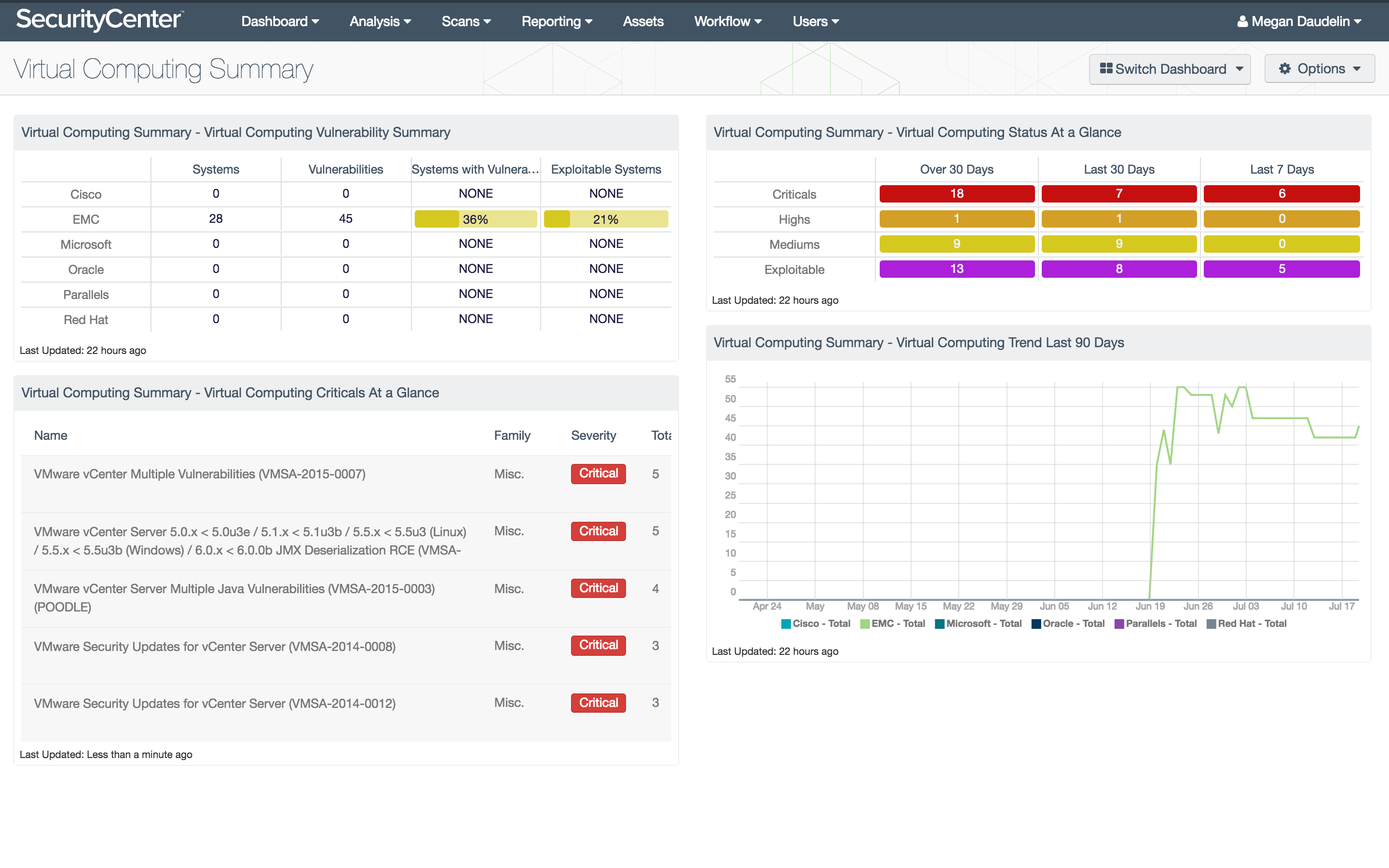Toggle the Microsoft - Total legend swatch
Screen dimensions: 1389x868
click(x=940, y=624)
